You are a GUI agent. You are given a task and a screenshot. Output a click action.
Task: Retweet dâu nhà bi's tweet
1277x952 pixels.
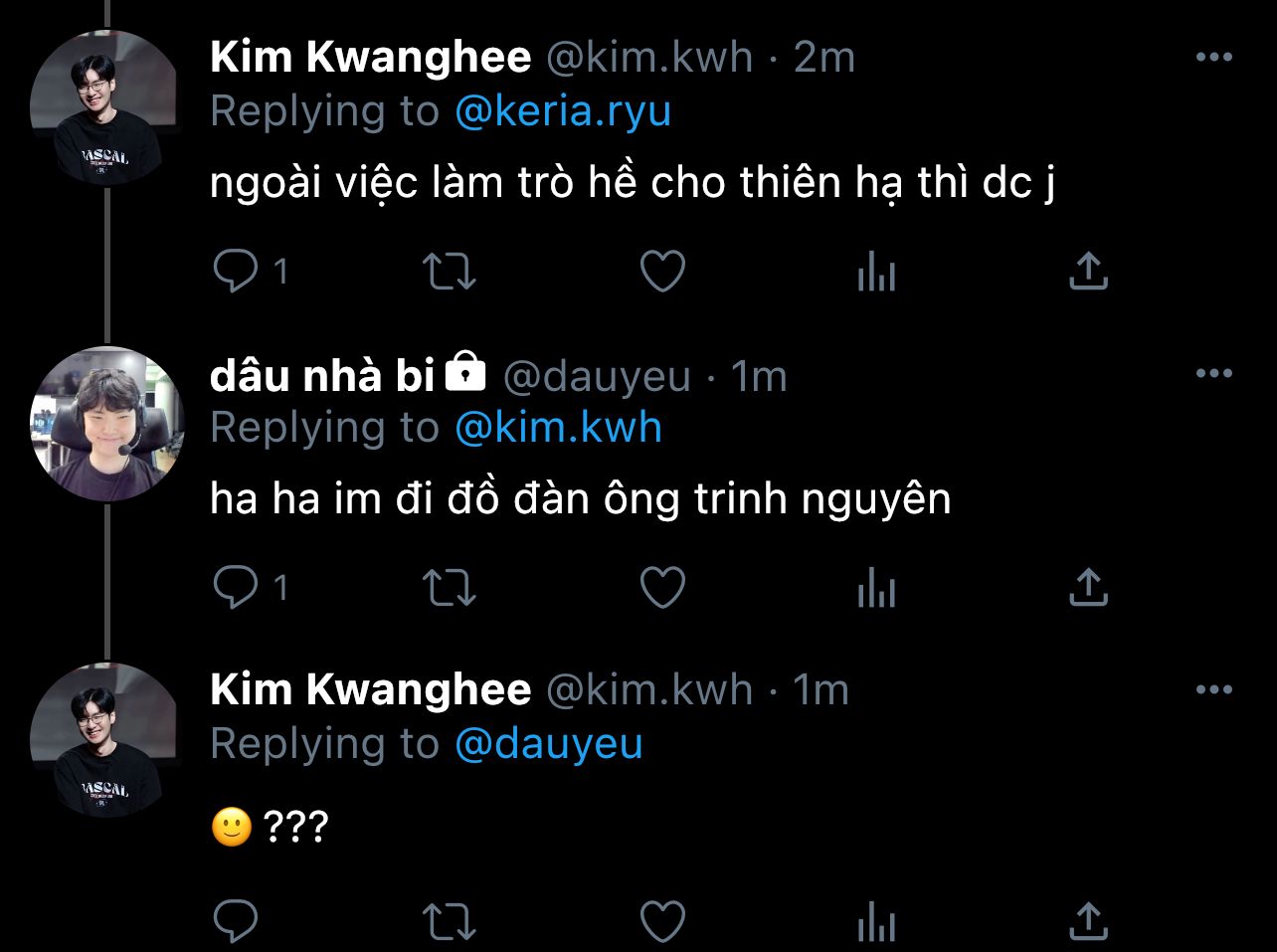[x=450, y=587]
